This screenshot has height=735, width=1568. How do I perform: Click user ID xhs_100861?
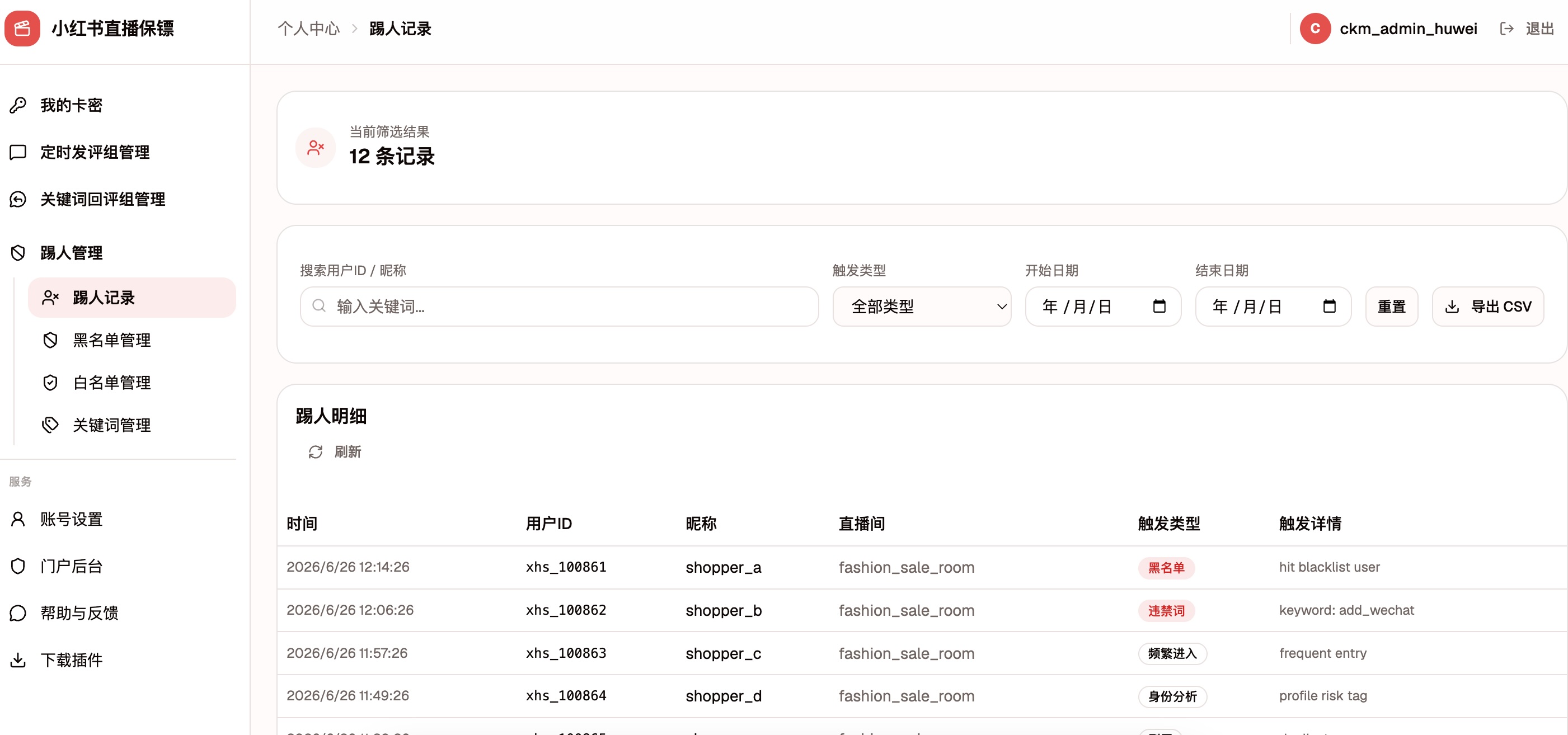pyautogui.click(x=566, y=567)
